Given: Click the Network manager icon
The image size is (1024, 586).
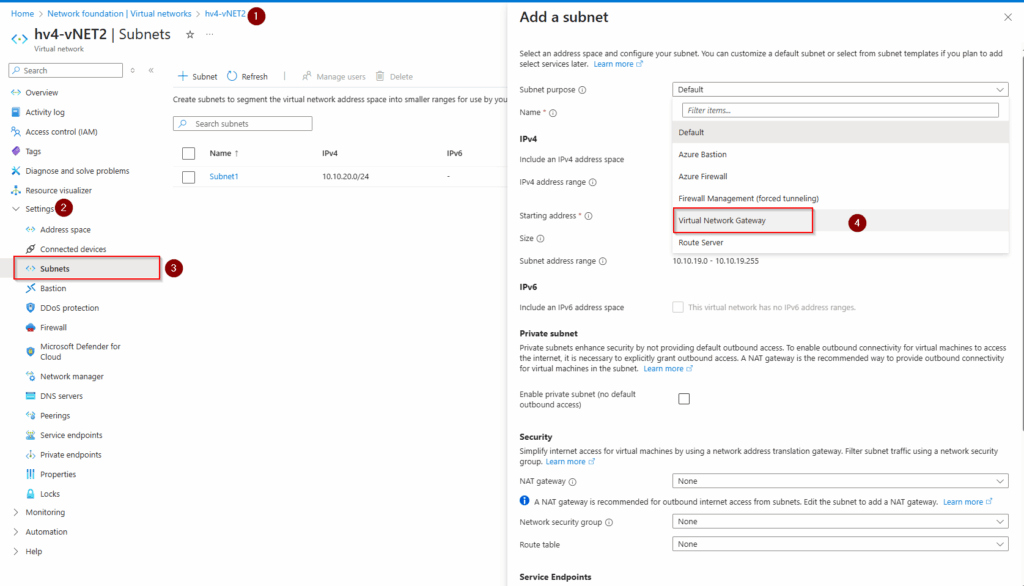Looking at the screenshot, I should point(30,377).
